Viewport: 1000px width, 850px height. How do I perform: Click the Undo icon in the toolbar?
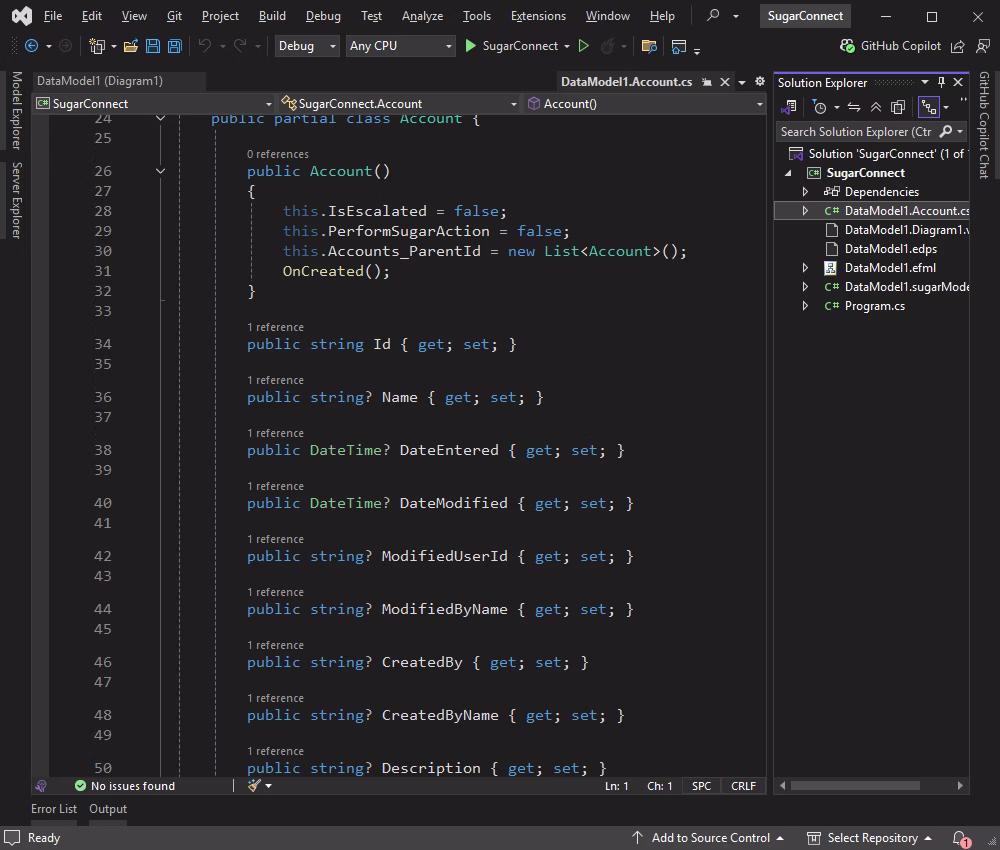pyautogui.click(x=207, y=46)
